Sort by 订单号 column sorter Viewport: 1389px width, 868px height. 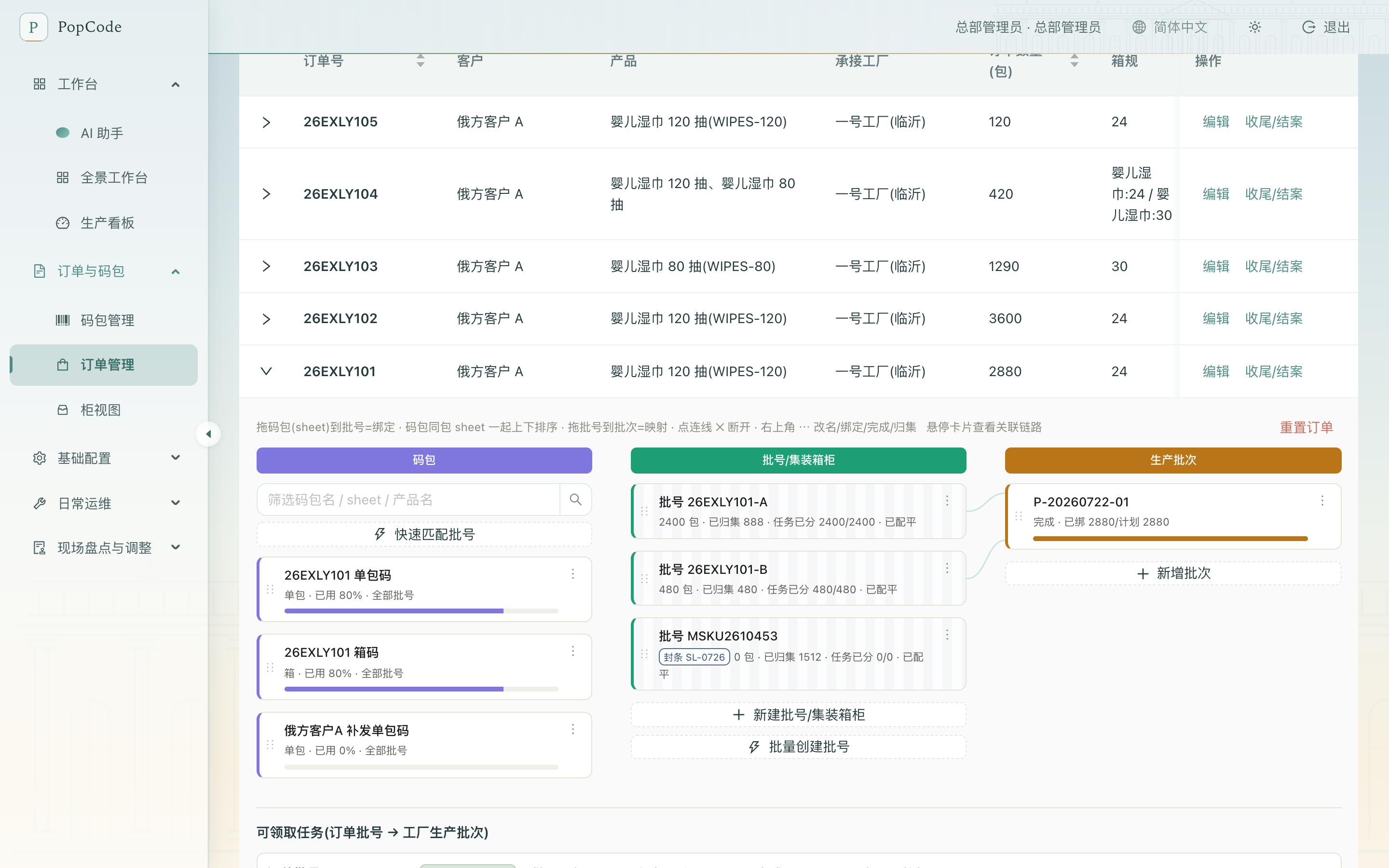[x=420, y=61]
